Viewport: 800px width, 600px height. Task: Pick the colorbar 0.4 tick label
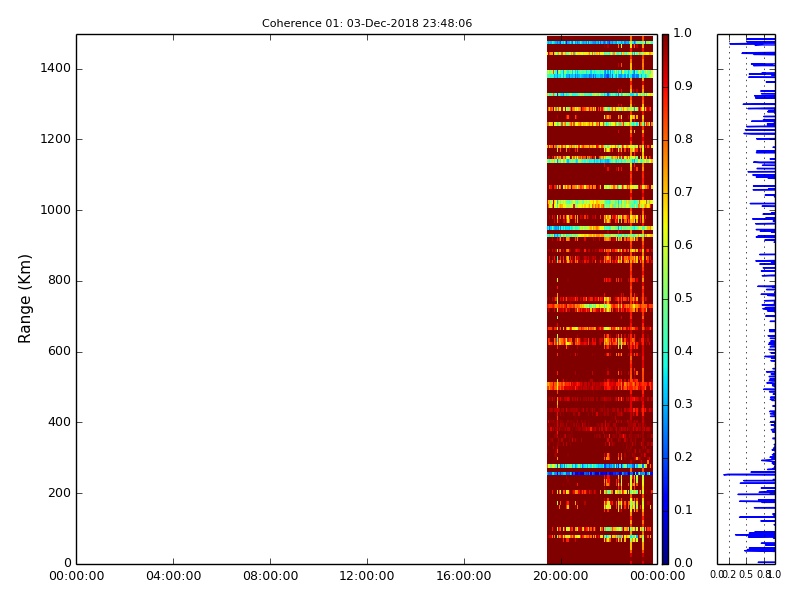click(683, 351)
